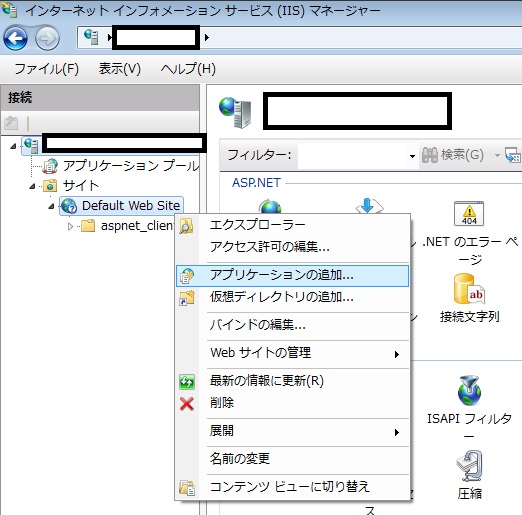Choose エクスプローラー from context menu
Image resolution: width=522 pixels, height=515 pixels.
(292, 225)
